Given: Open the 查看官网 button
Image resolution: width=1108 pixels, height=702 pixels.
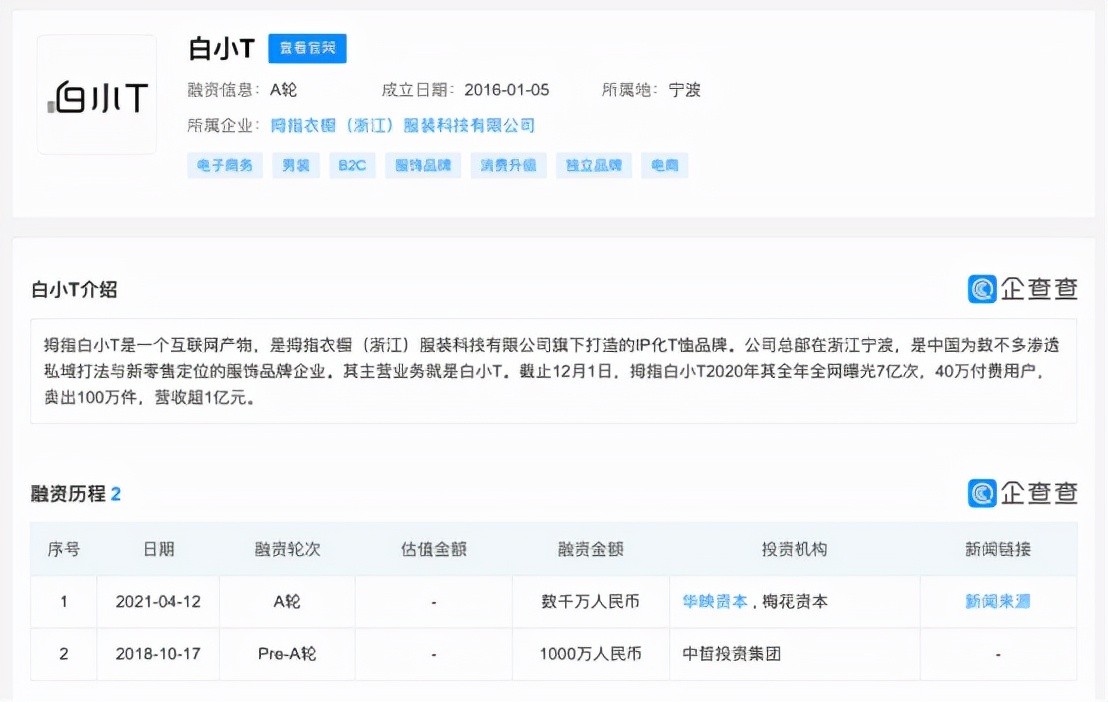Looking at the screenshot, I should (x=307, y=48).
